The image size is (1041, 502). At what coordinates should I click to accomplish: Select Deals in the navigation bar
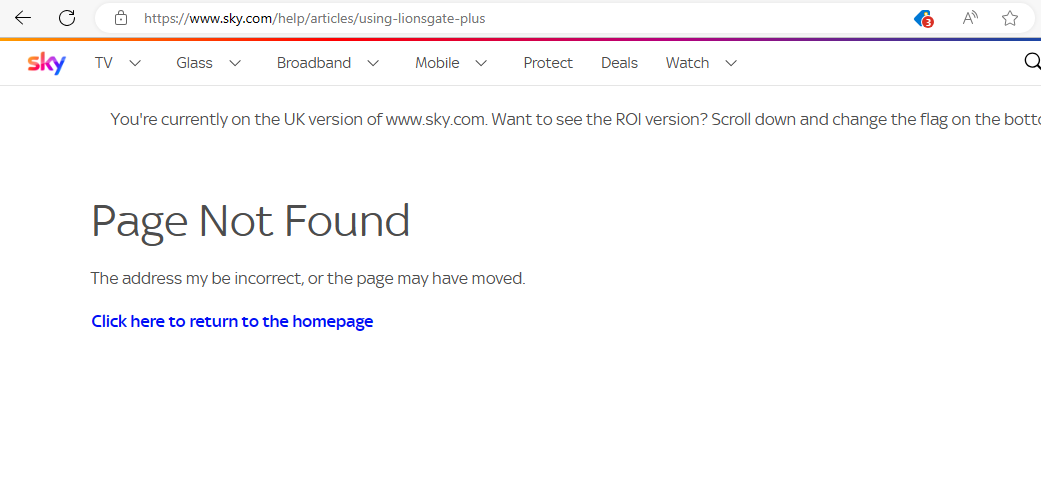(x=619, y=63)
